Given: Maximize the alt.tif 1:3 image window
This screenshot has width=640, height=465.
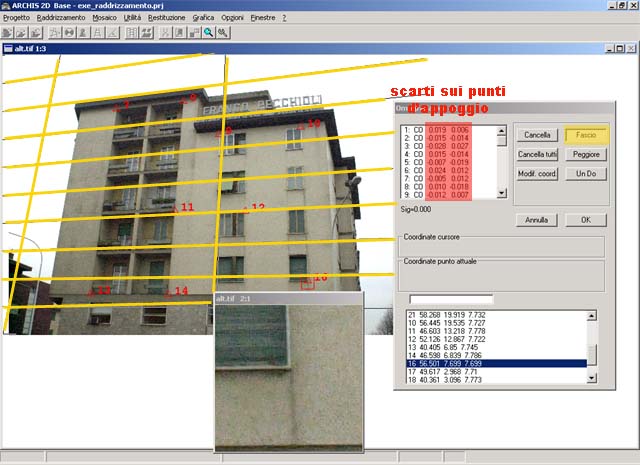Looking at the screenshot, I should (620, 49).
